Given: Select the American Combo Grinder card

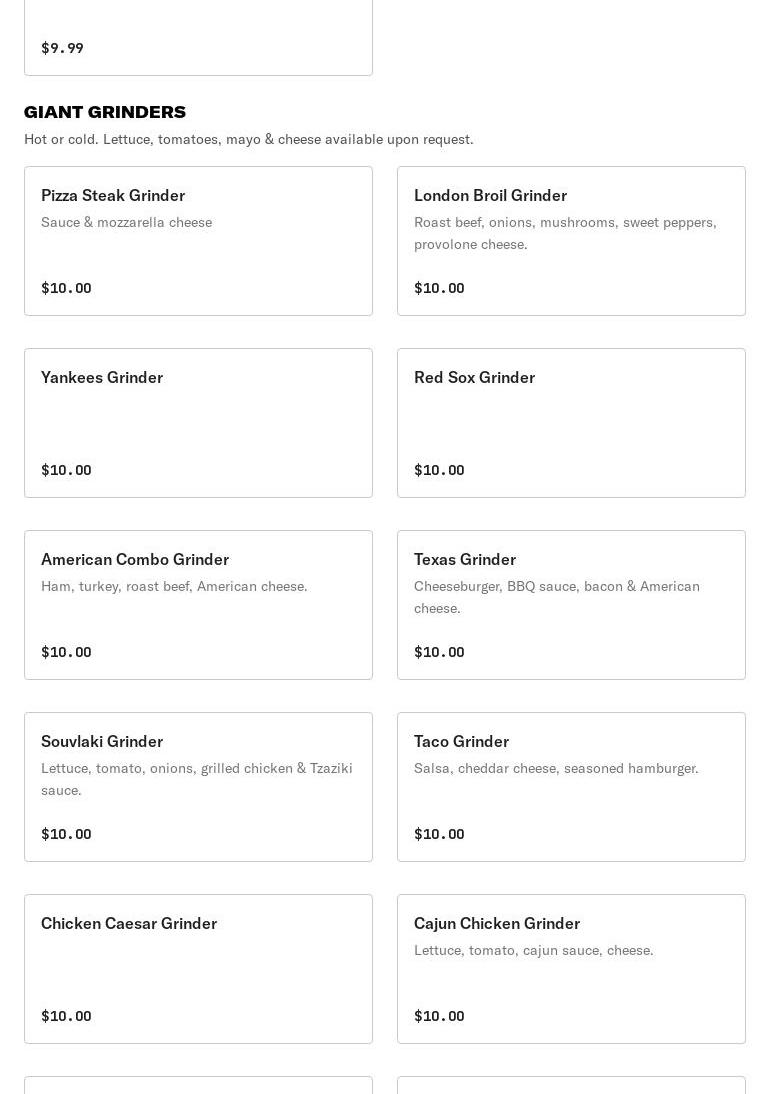Looking at the screenshot, I should (x=198, y=605).
